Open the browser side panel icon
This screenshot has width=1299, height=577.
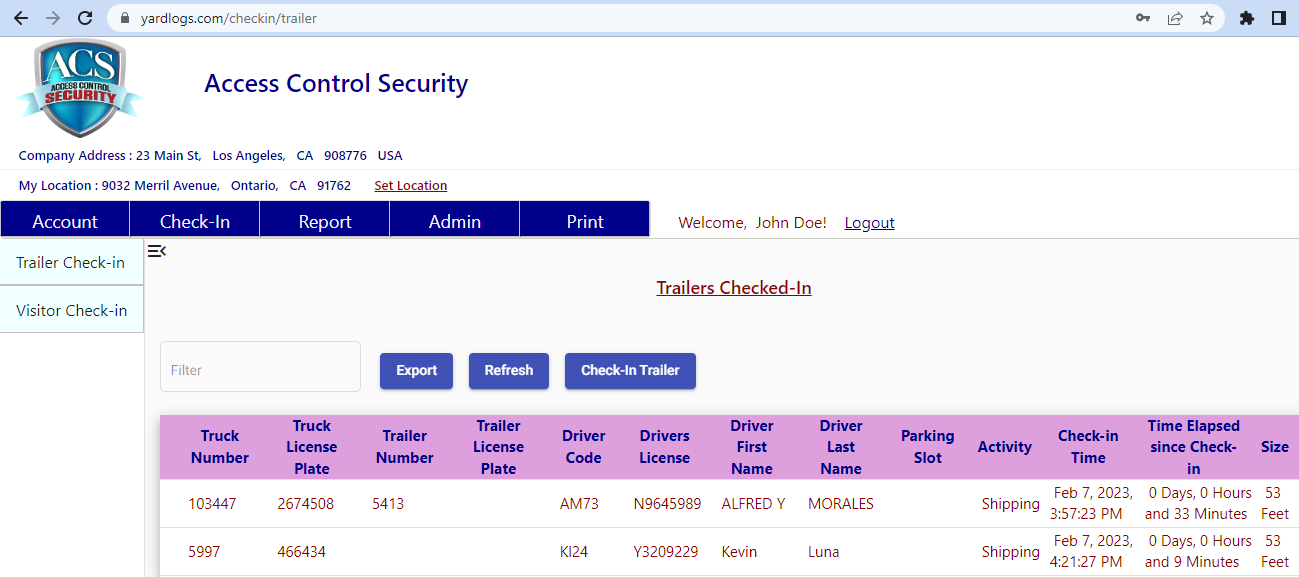[x=1278, y=18]
